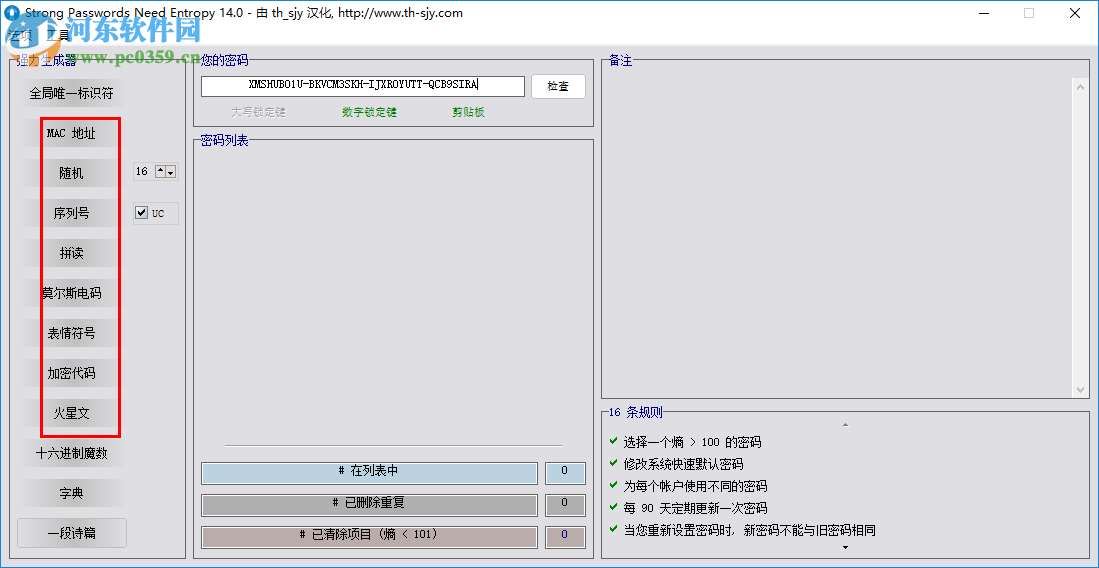This screenshot has height=568, width=1099.
Task: Close the Strong Passwords Need Entropy window
Action: (x=1073, y=13)
